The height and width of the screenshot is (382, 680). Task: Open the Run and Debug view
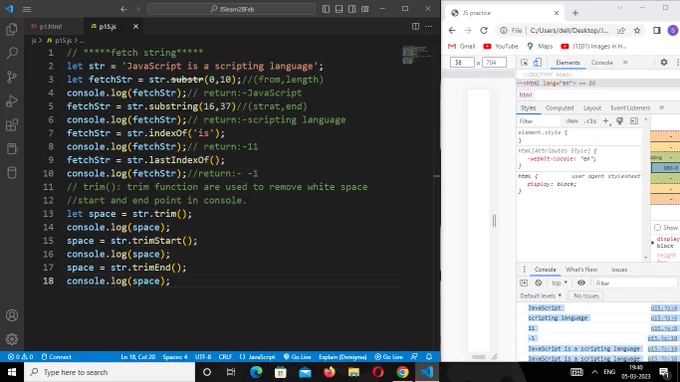pos(12,101)
